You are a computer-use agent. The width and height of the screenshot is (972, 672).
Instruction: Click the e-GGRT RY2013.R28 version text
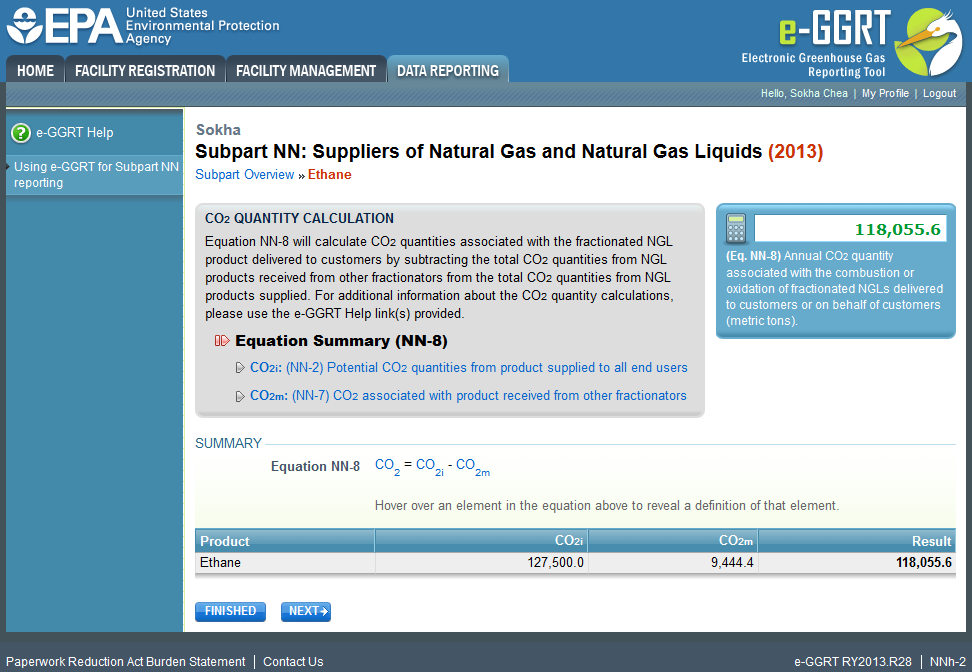(853, 661)
